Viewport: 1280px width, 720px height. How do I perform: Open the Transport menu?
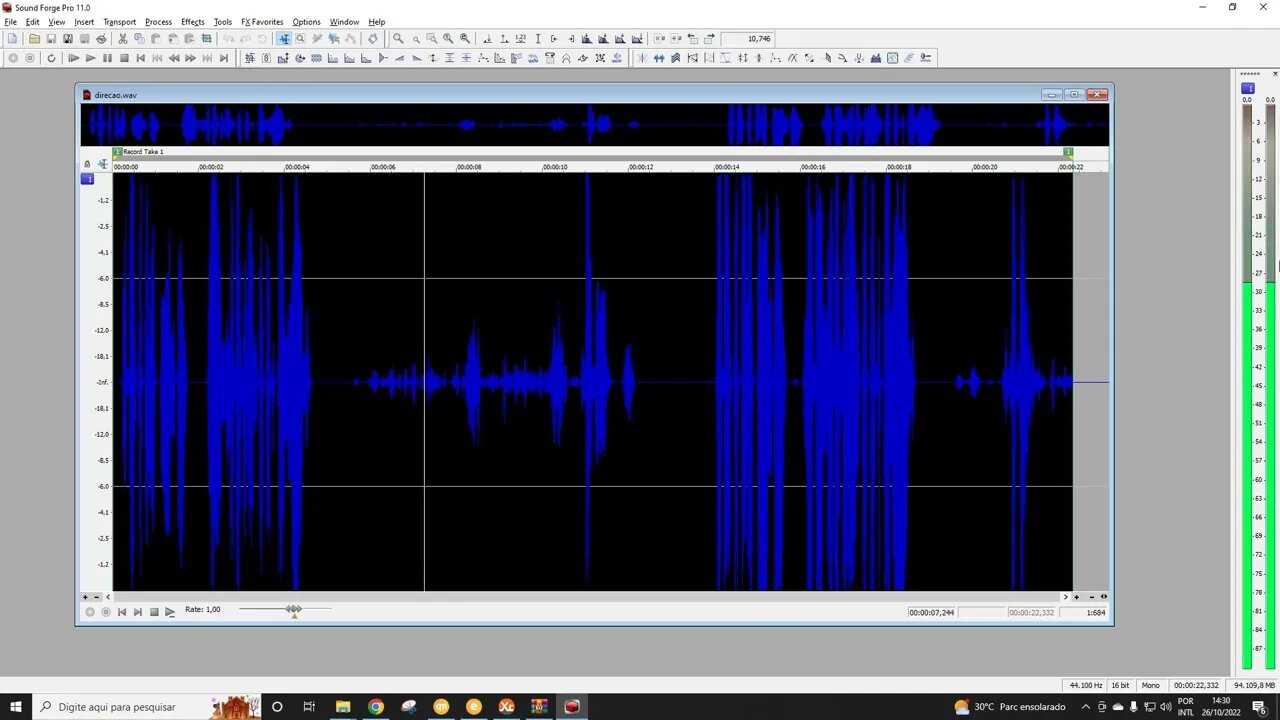coord(119,22)
